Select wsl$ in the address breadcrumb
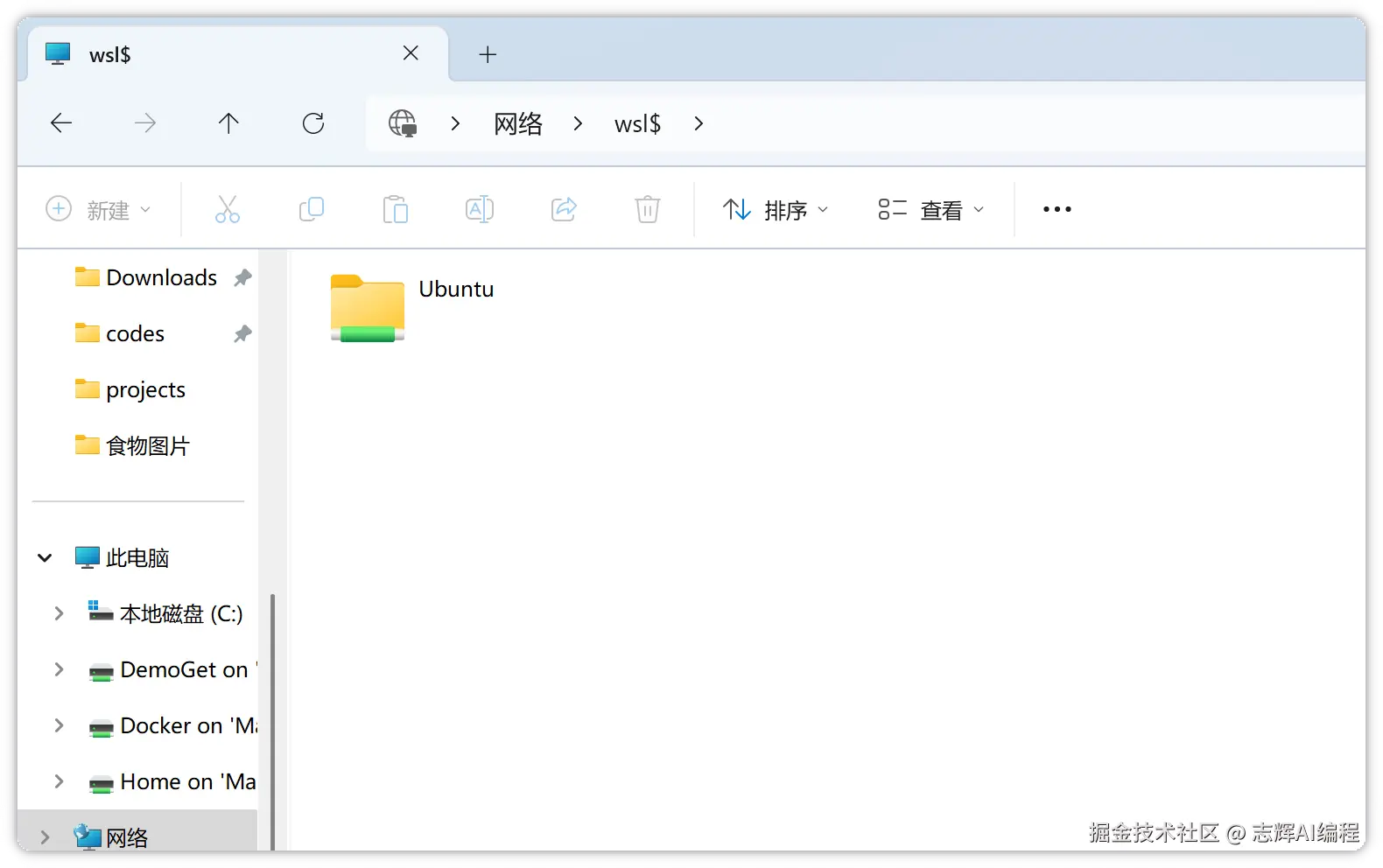The height and width of the screenshot is (868, 1383). click(x=637, y=124)
